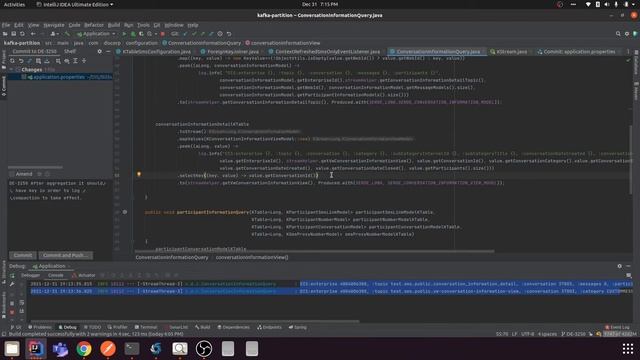
Task: Open the Profiler tool window
Action: (x=118, y=327)
